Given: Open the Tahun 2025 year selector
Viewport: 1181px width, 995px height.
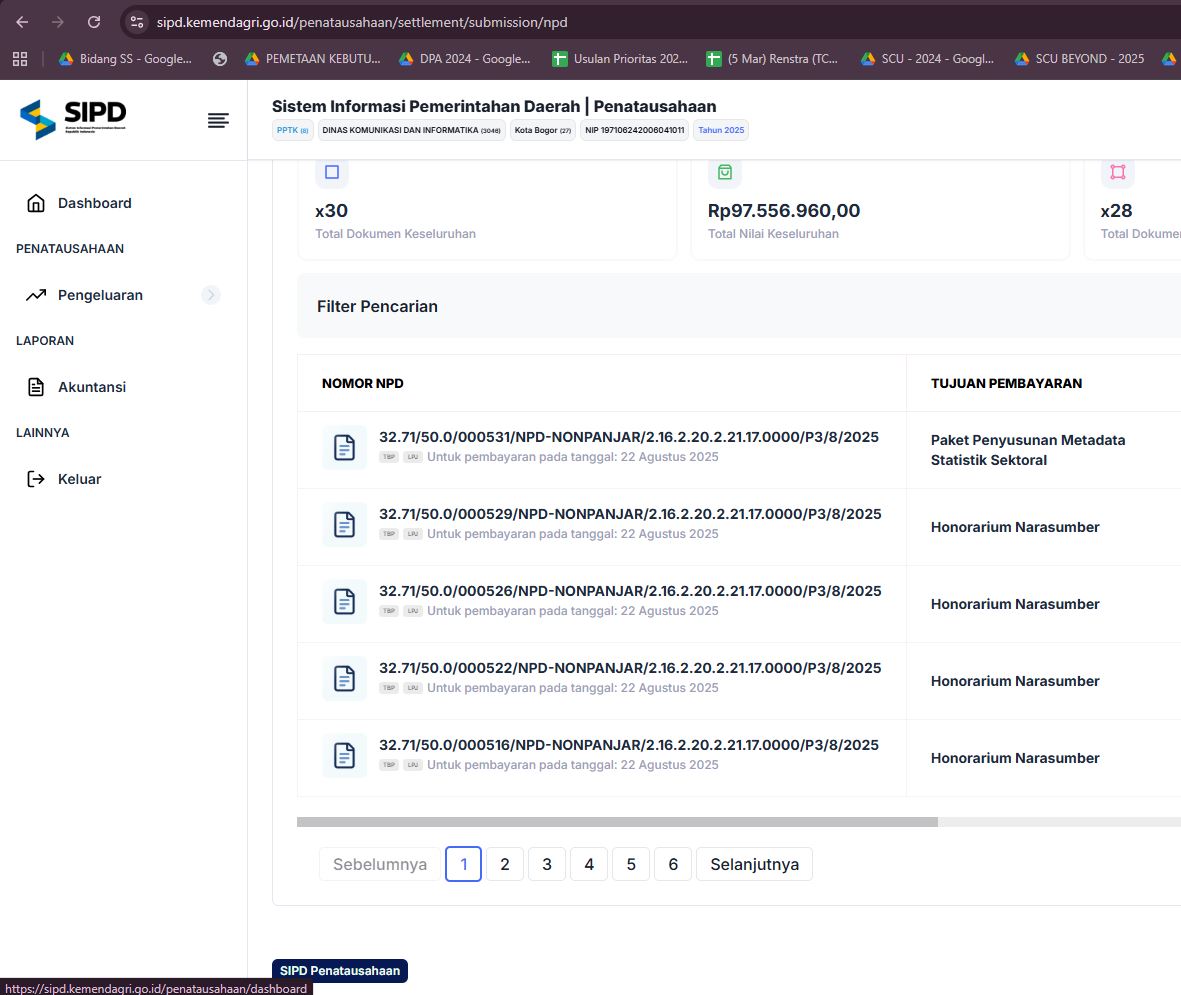Looking at the screenshot, I should pos(720,130).
